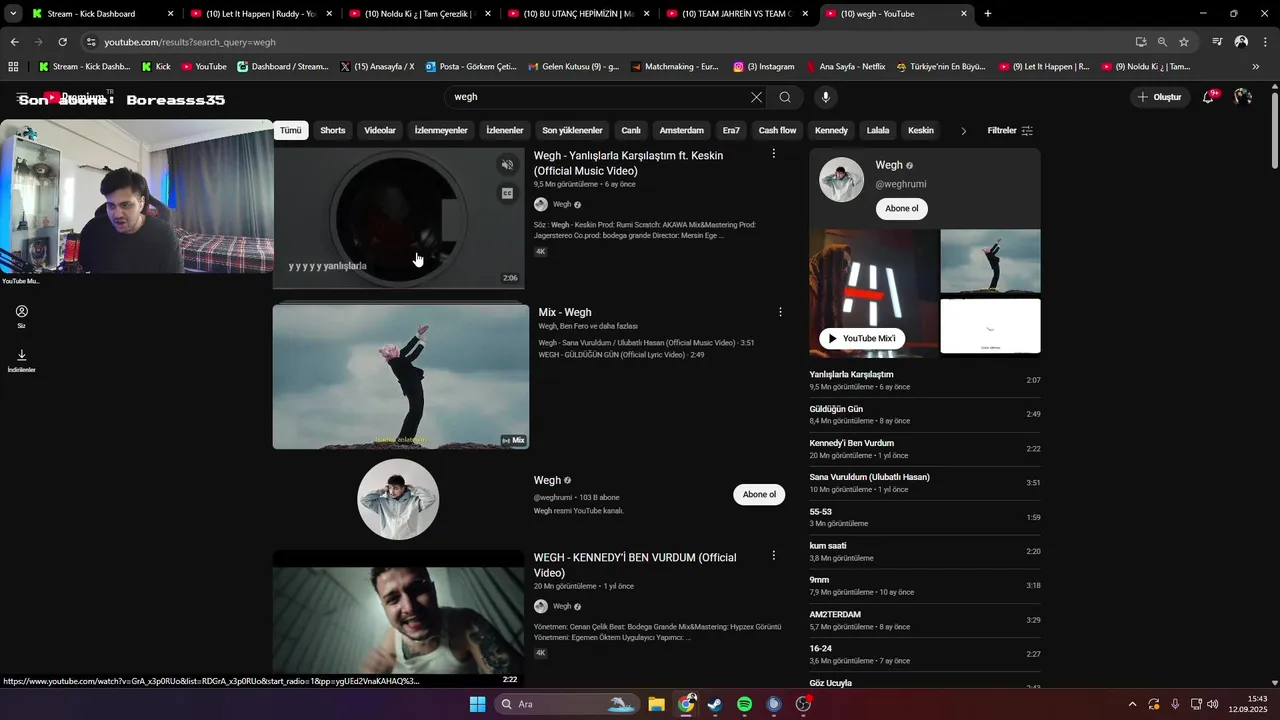The width and height of the screenshot is (1280, 720).
Task: Open options for KENNEDY'İ BEN VURDUM video
Action: (773, 555)
